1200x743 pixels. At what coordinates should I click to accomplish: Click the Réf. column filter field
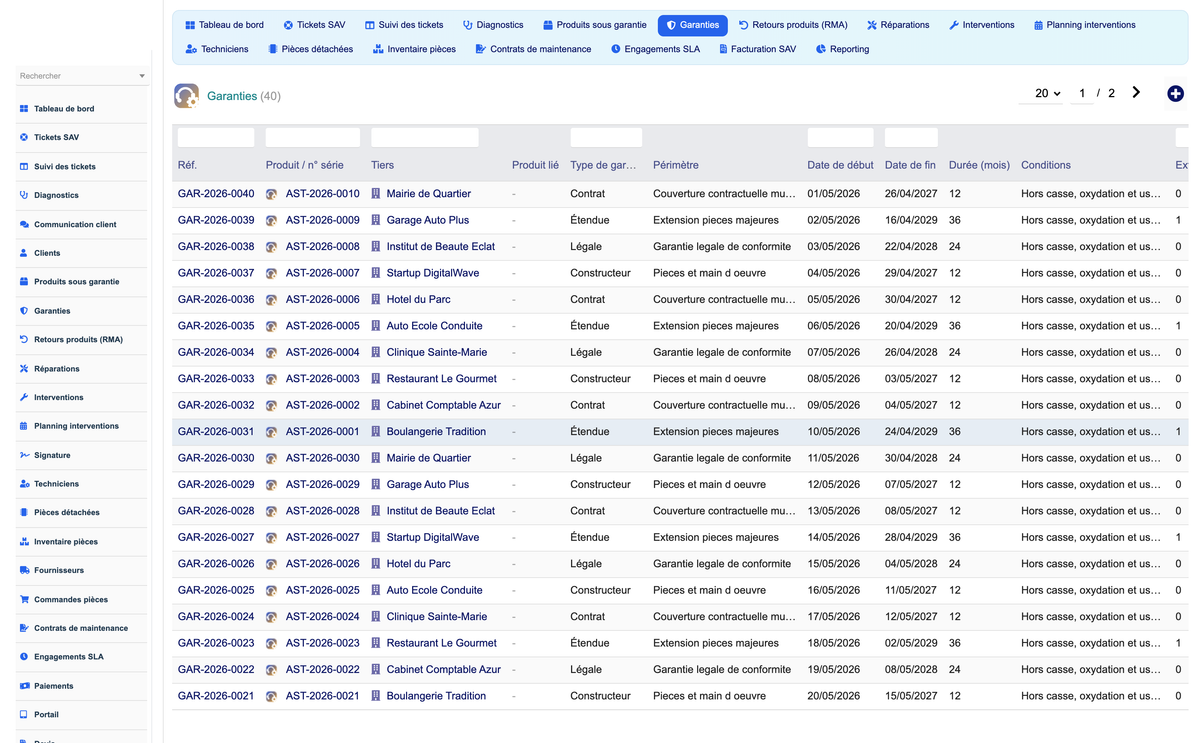coord(216,138)
